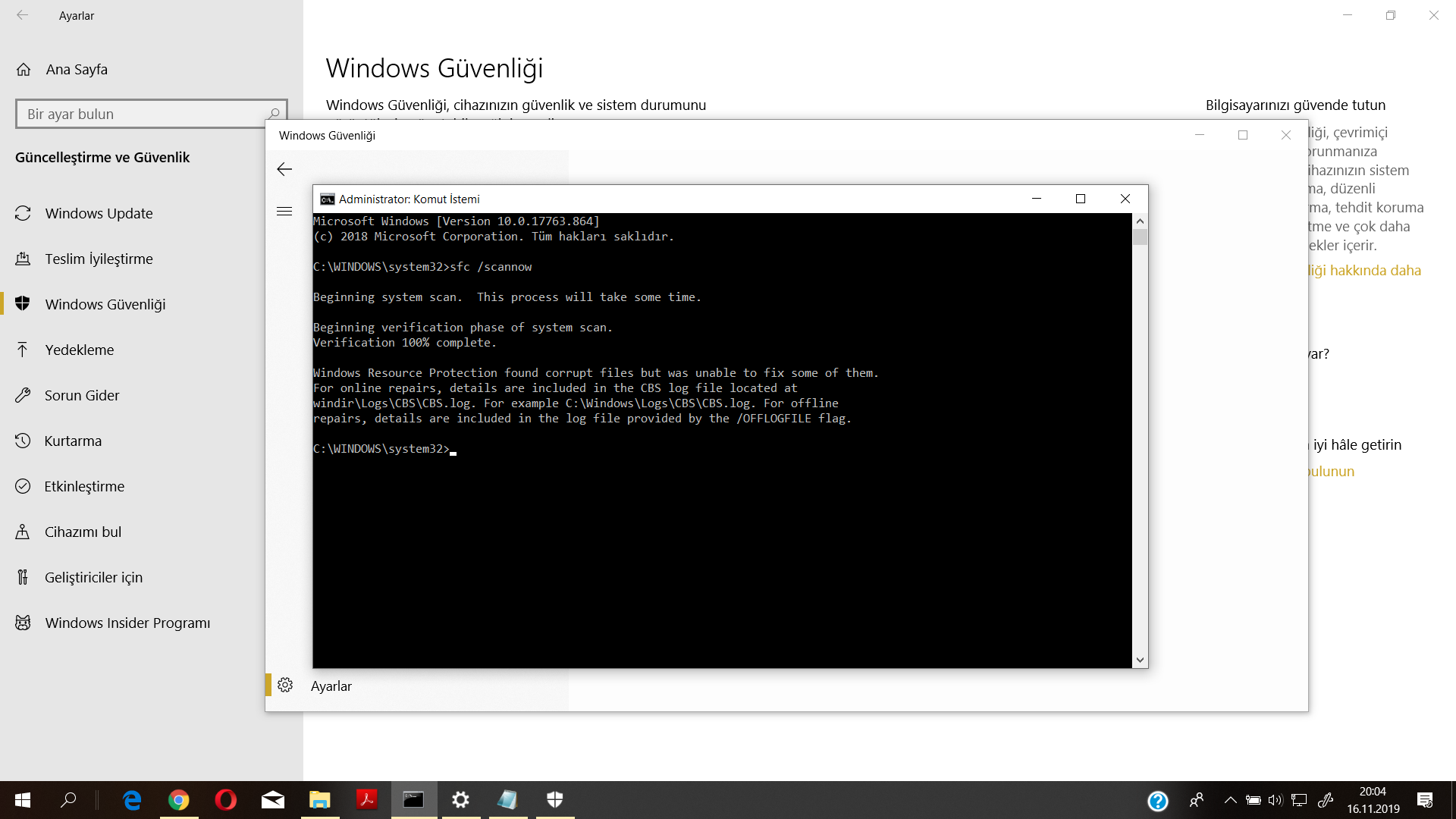Maximize the Komut İstemi window
This screenshot has width=1456, height=819.
1081,199
